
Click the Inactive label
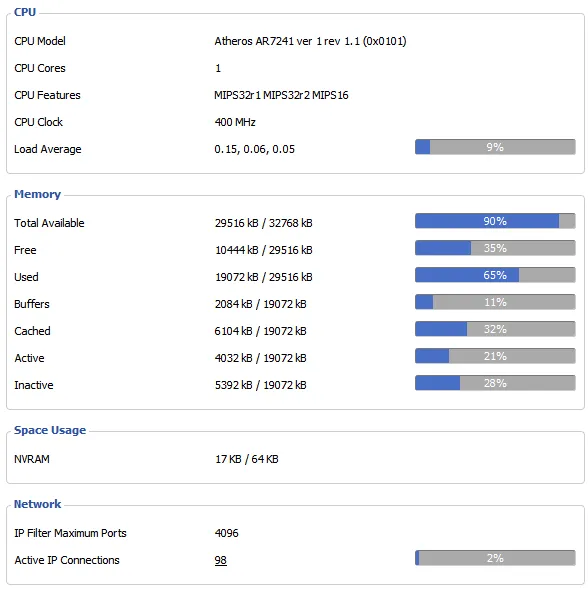pyautogui.click(x=34, y=385)
